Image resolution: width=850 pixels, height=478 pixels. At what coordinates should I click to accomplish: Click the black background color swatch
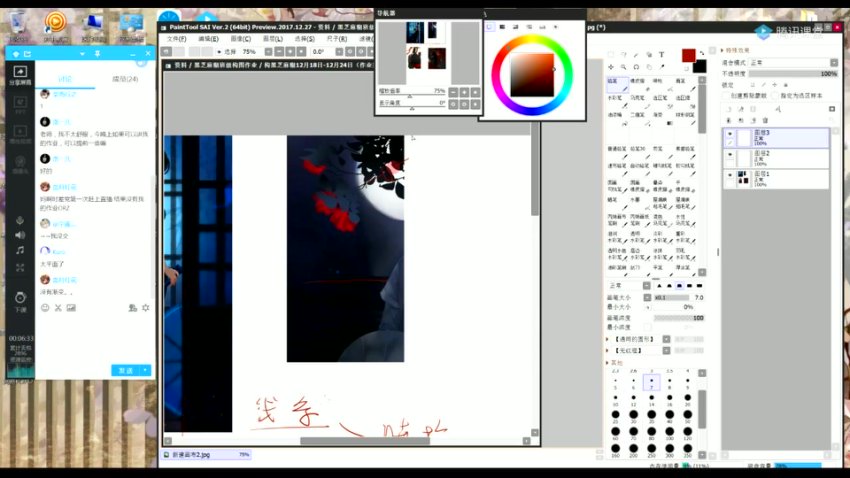click(x=699, y=67)
